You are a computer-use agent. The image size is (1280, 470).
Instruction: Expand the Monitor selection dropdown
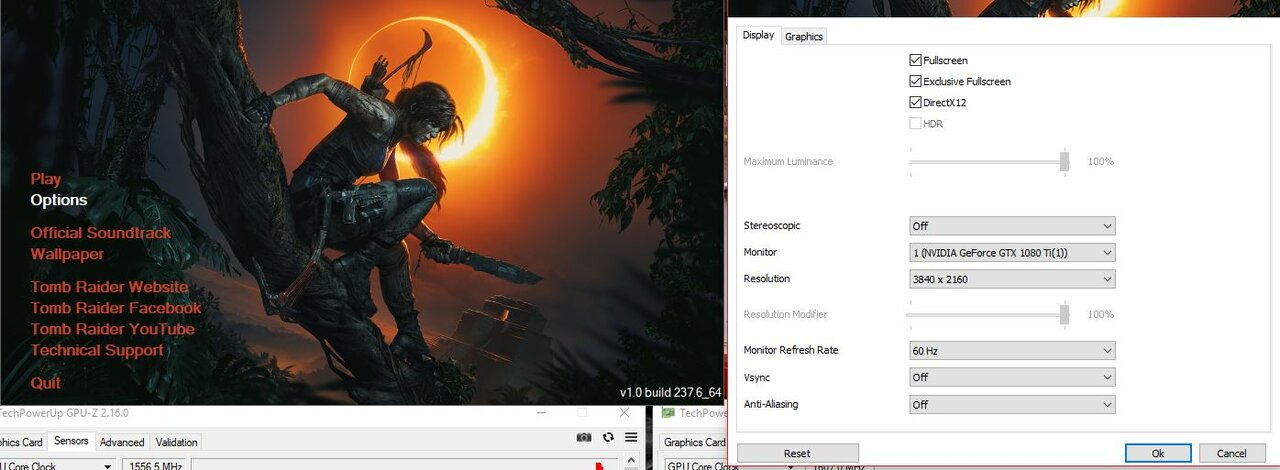click(1012, 253)
